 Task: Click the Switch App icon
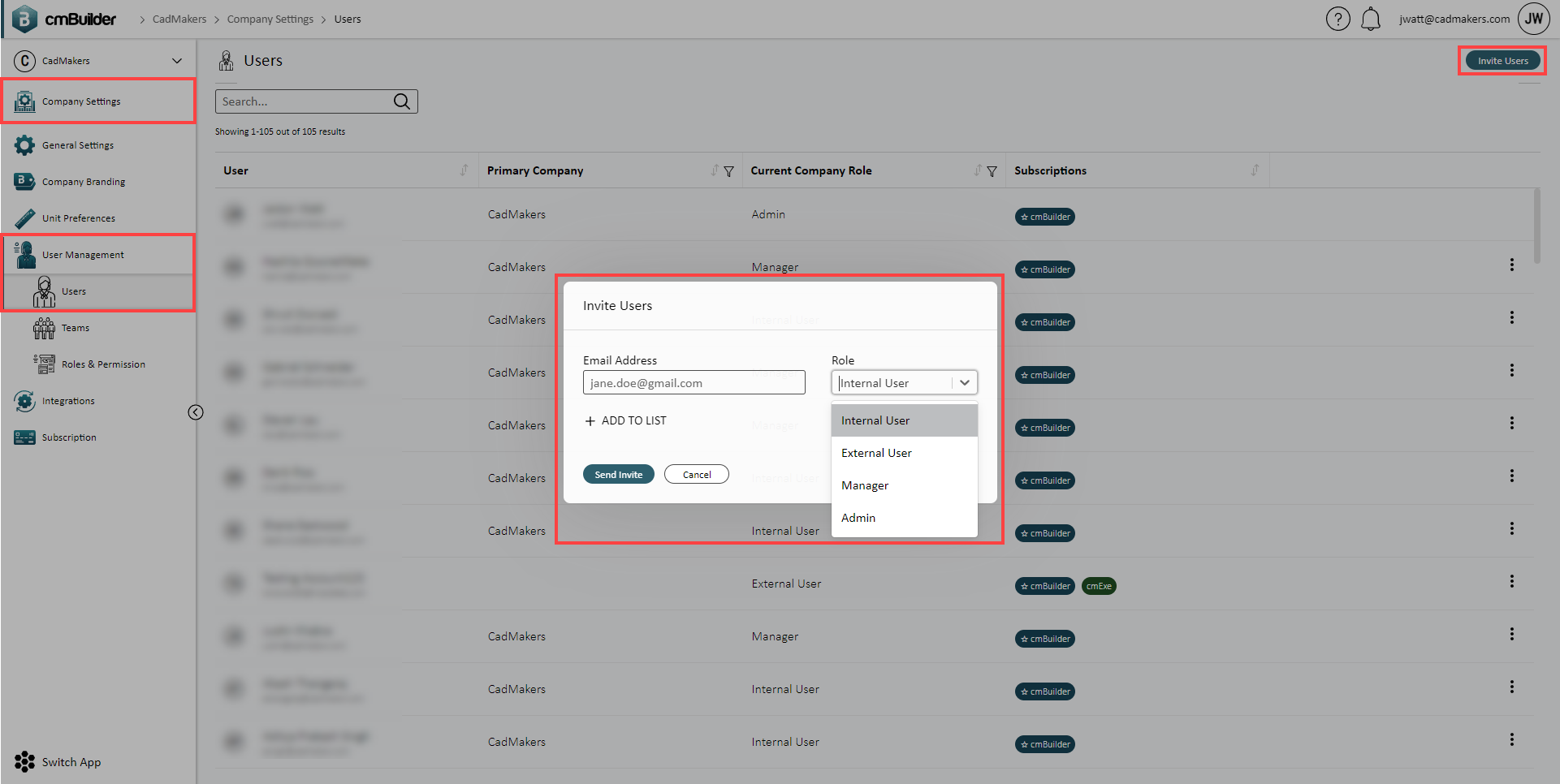pyautogui.click(x=25, y=761)
